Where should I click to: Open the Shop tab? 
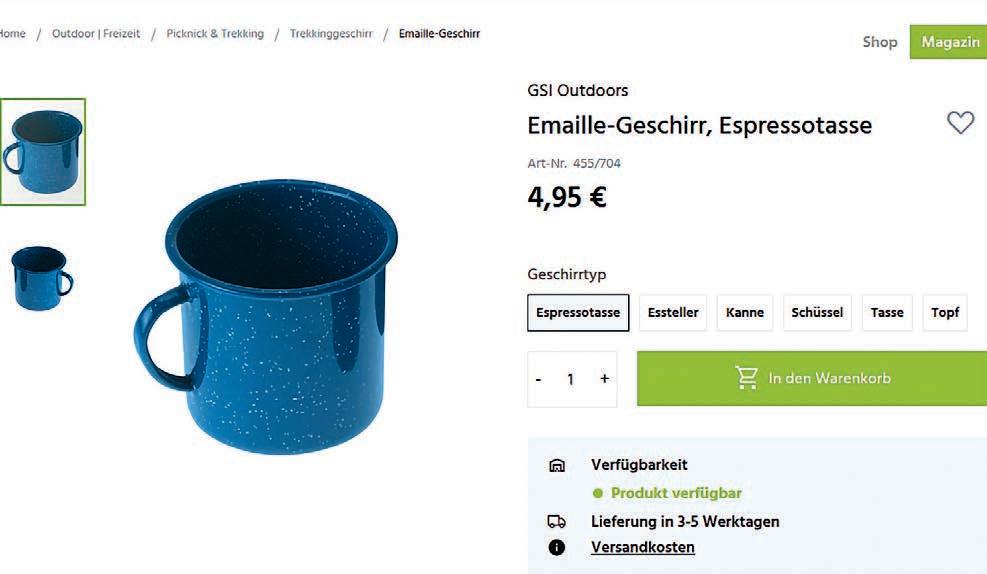(879, 42)
